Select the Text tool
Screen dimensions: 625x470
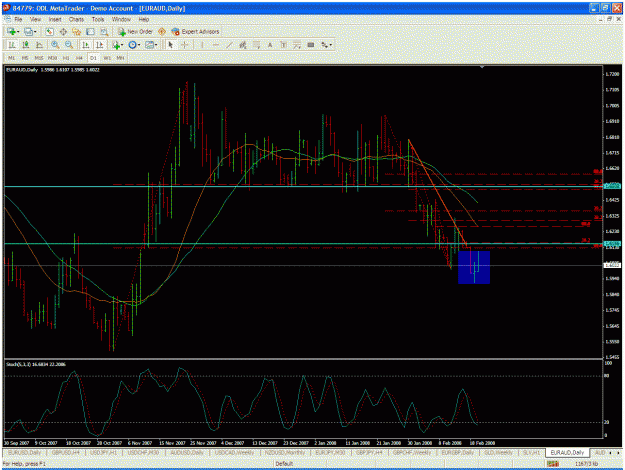tap(270, 45)
